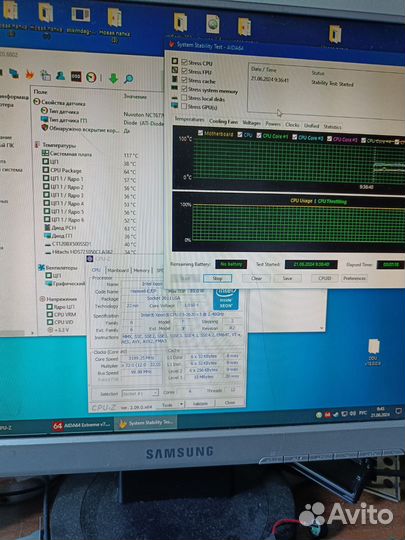Viewport: 405px width, 540px height.
Task: Collapse the Температуры group in sensor list
Action: (x=37, y=145)
